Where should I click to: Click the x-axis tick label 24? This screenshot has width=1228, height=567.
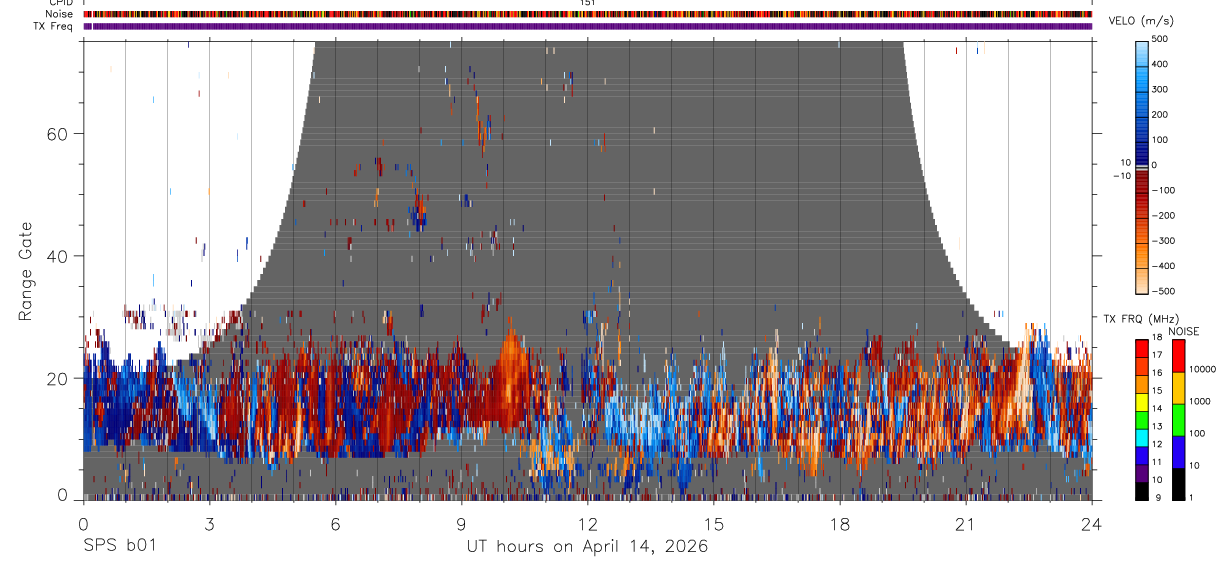(x=1091, y=524)
